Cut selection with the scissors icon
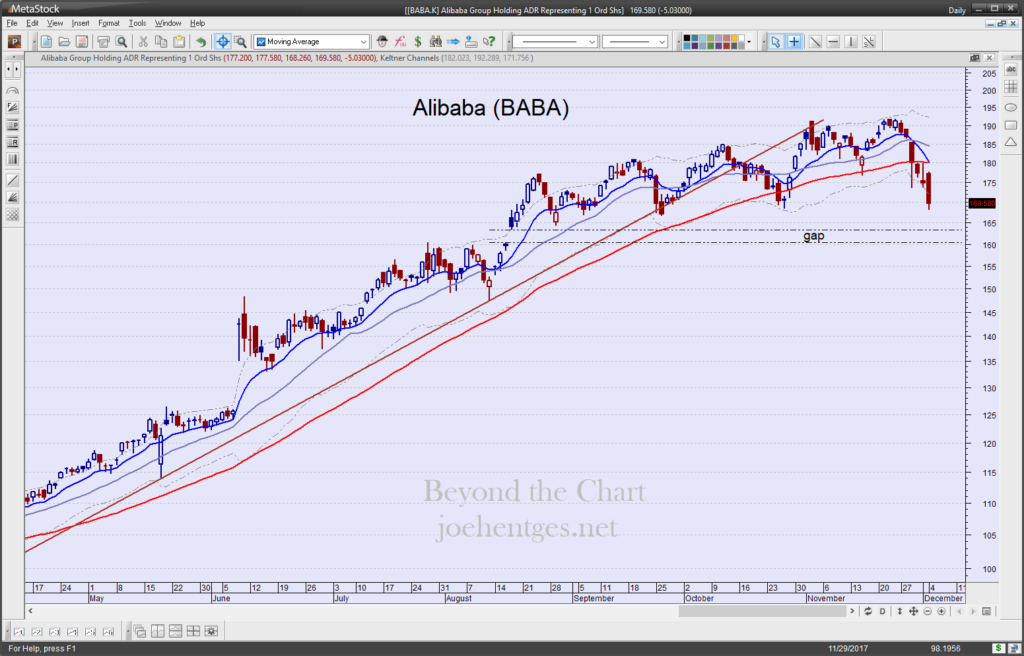Image resolution: width=1024 pixels, height=656 pixels. pyautogui.click(x=143, y=42)
